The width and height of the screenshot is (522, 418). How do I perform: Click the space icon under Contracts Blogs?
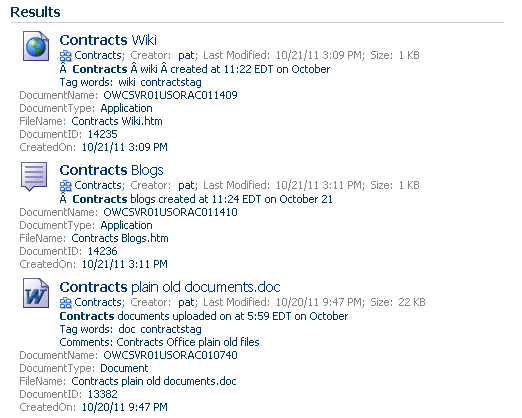[66, 186]
